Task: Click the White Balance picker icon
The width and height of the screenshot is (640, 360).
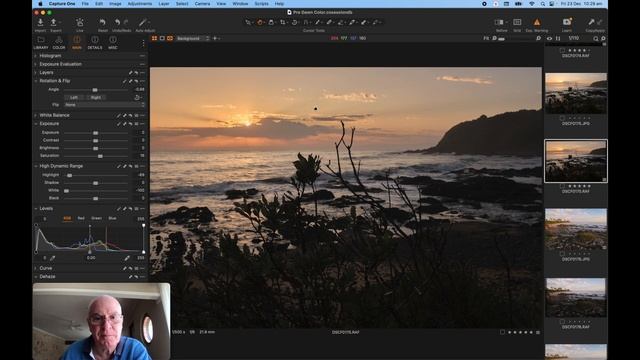Action: 119,116
